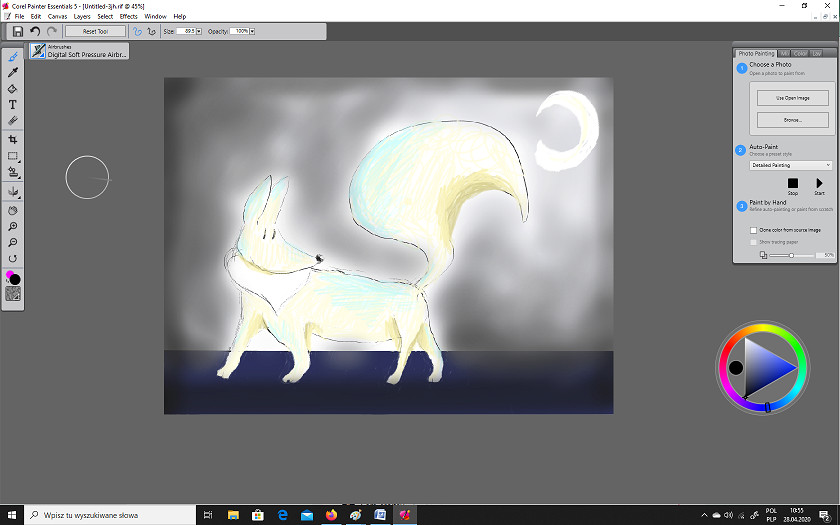Toggle the Show tracing paper checkbox
This screenshot has width=840, height=525.
click(754, 242)
